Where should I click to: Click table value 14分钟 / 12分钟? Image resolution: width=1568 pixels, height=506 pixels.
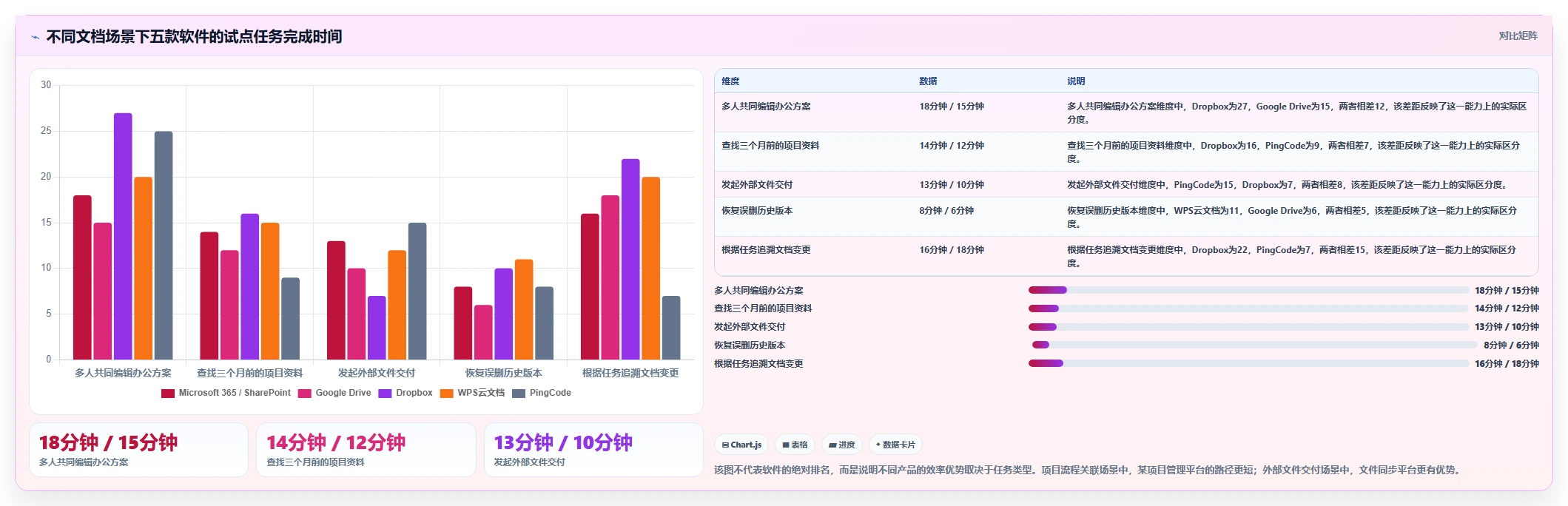[x=952, y=146]
